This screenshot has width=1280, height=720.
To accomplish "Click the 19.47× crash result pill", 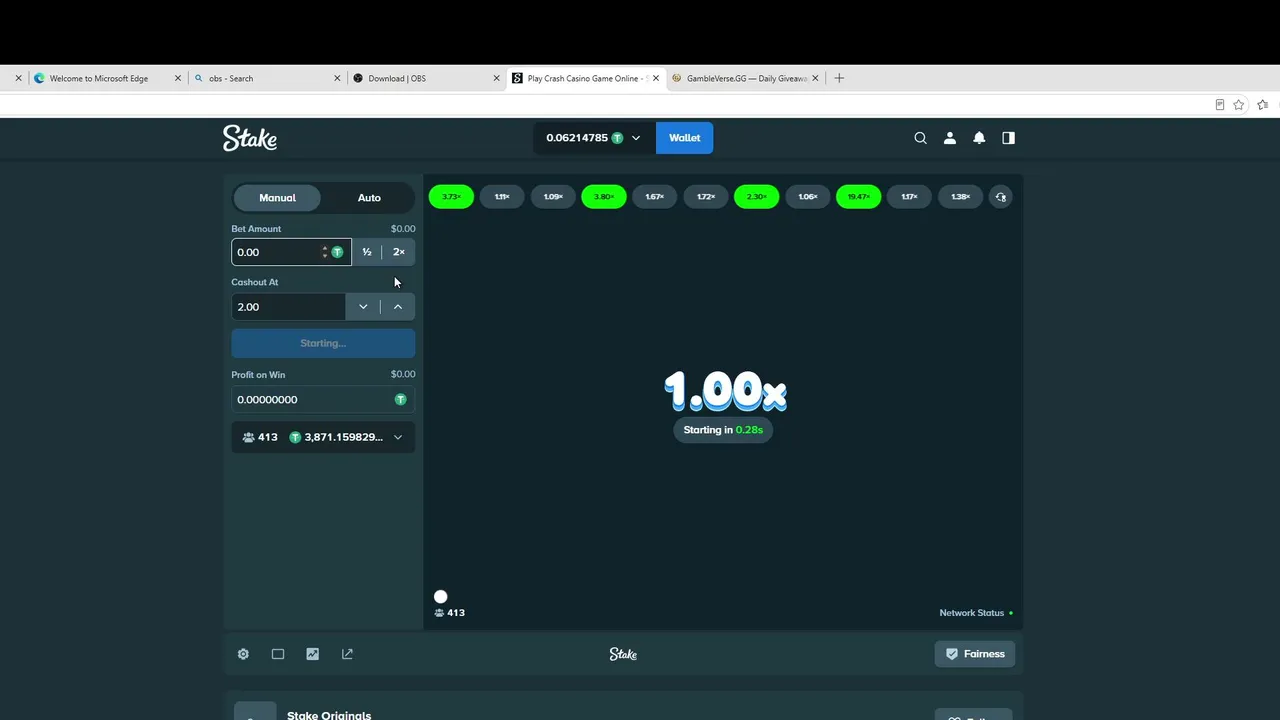I will pos(859,197).
